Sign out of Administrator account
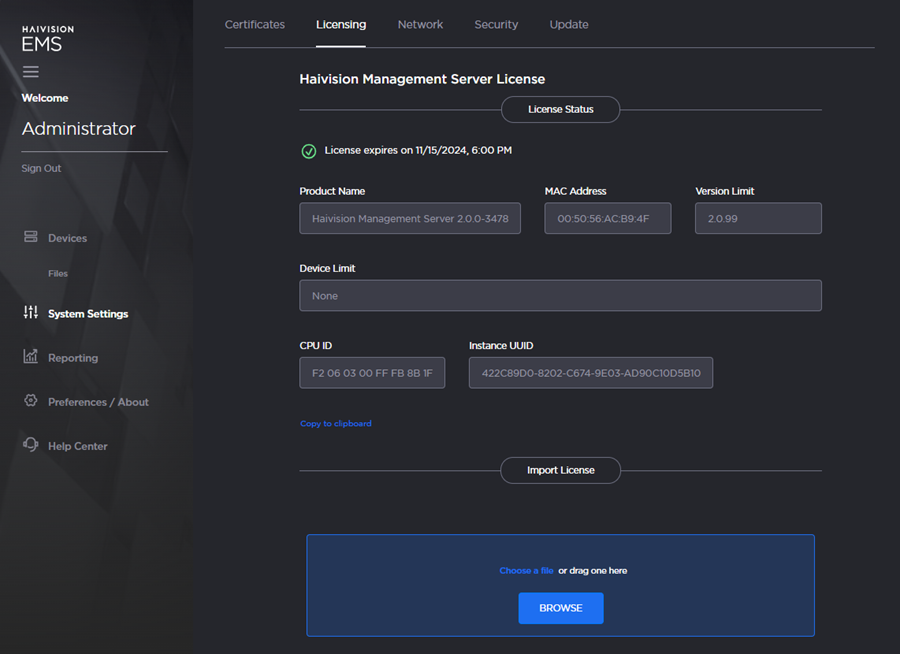 pos(40,168)
